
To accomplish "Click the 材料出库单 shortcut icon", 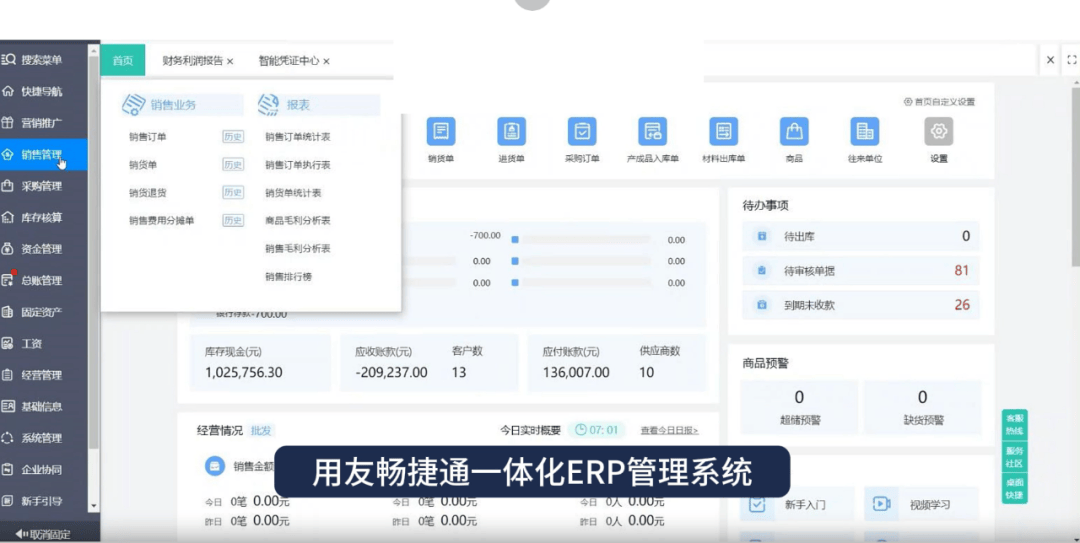I will point(723,131).
